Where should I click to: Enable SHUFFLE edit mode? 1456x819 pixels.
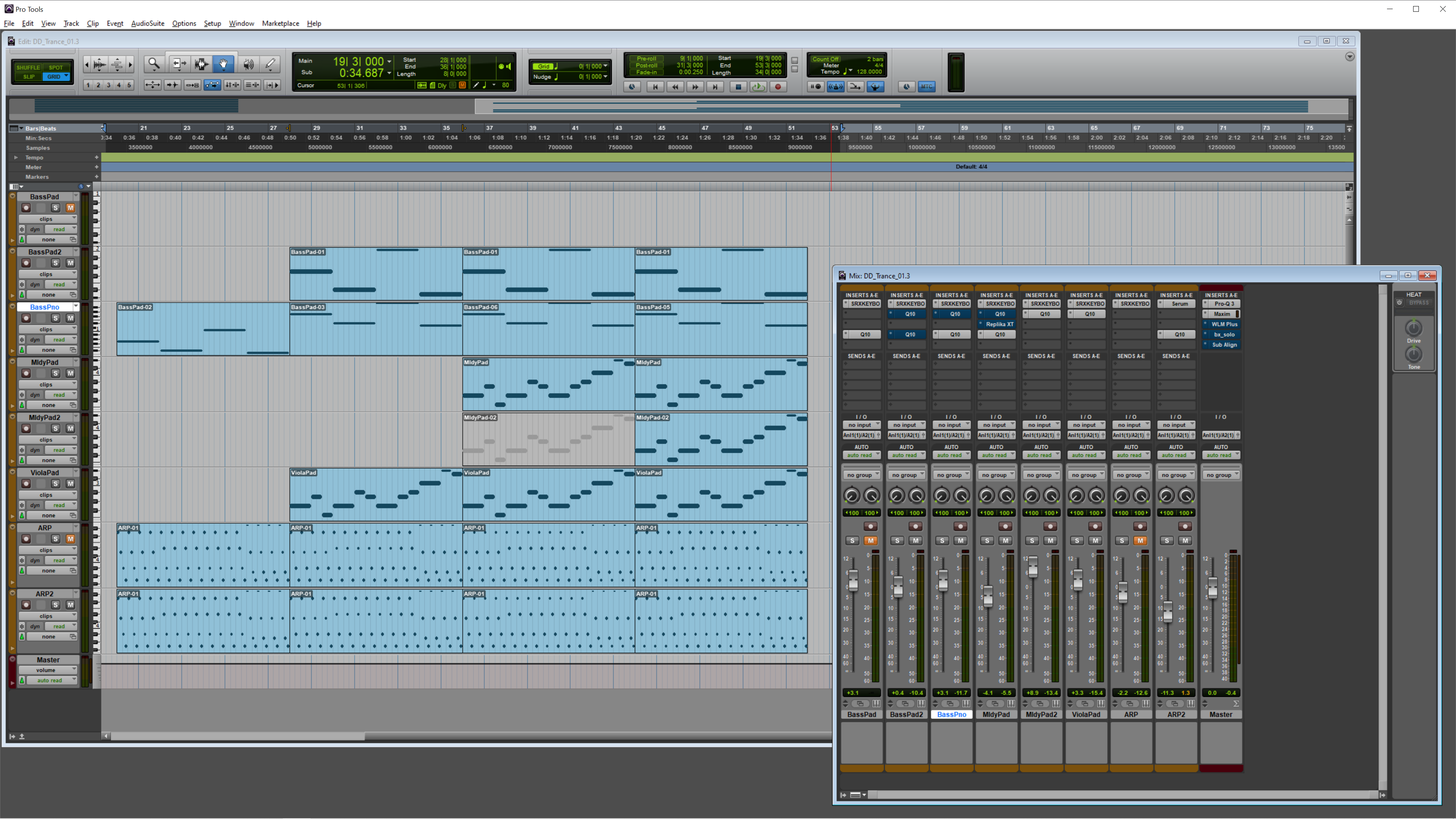pos(28,67)
